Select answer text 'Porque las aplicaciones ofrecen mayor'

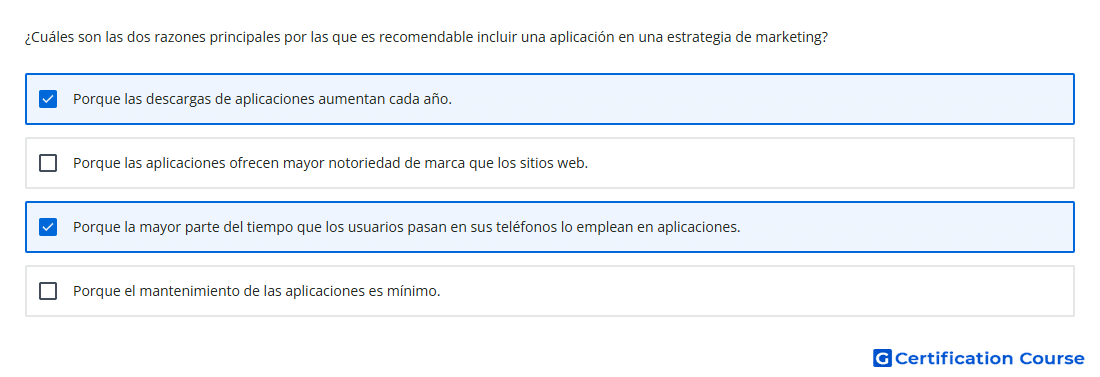coord(199,163)
